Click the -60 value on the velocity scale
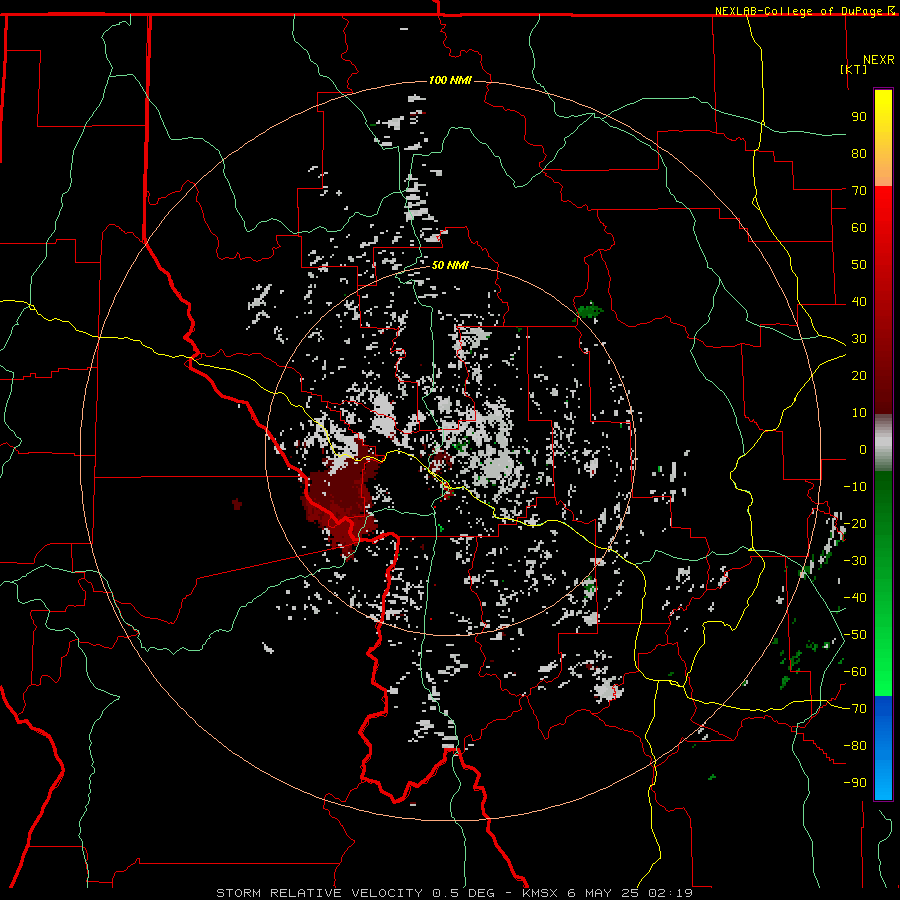 (x=855, y=672)
